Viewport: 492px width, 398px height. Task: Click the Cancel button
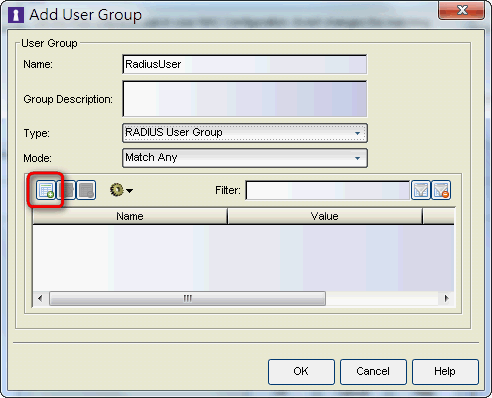point(373,372)
